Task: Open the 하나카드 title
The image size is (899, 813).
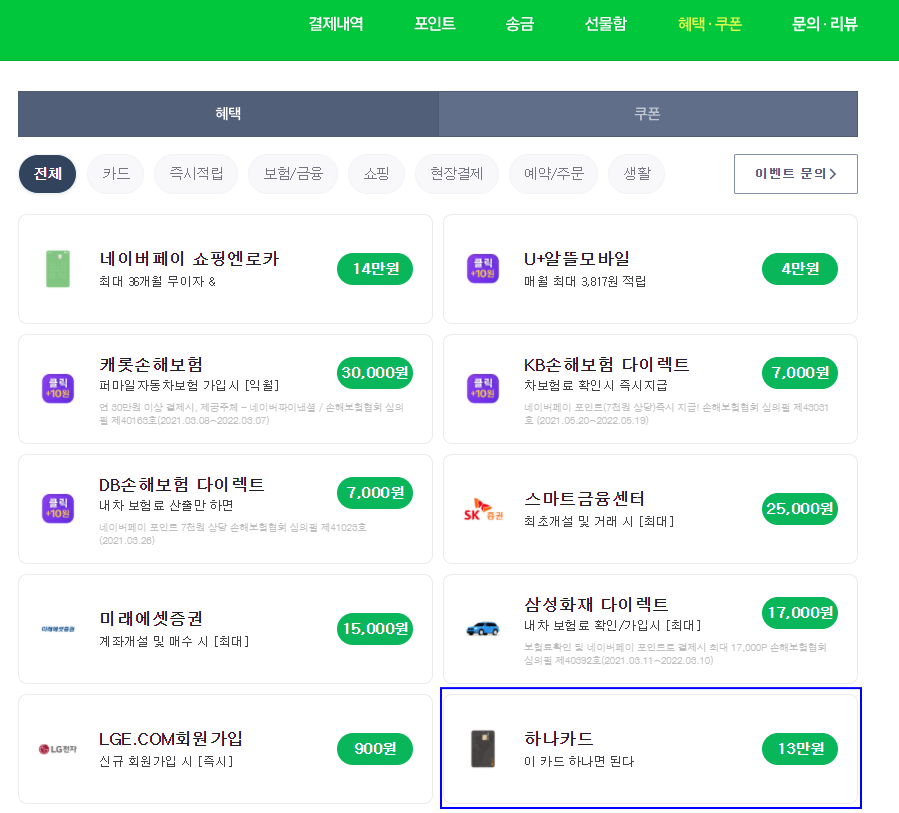Action: (x=559, y=738)
